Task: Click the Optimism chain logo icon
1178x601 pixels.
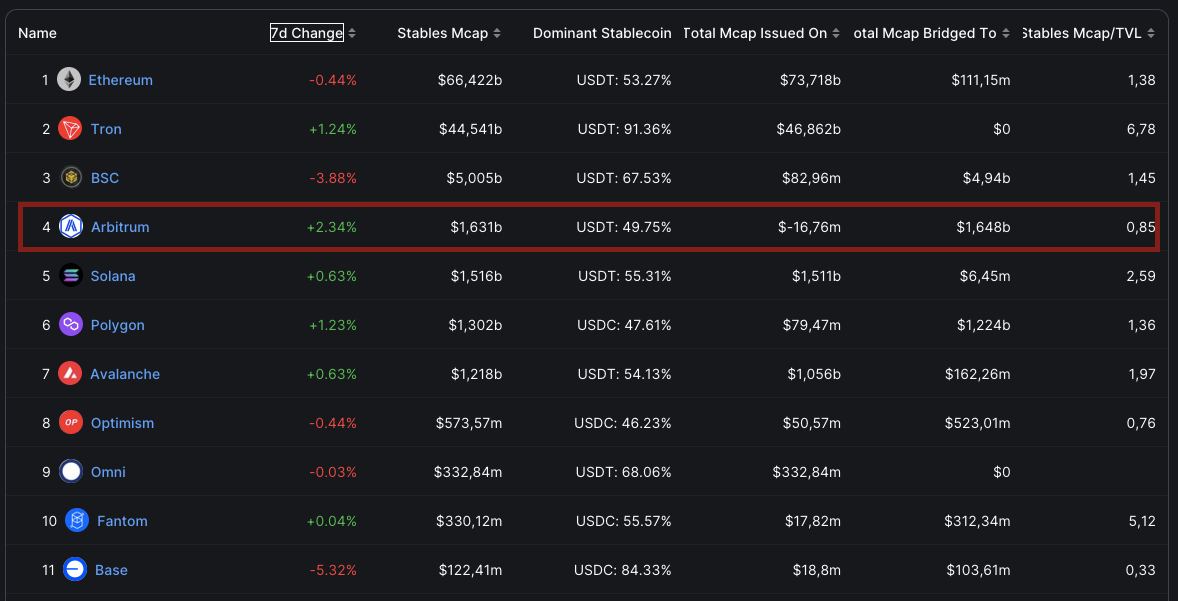Action: click(x=71, y=423)
